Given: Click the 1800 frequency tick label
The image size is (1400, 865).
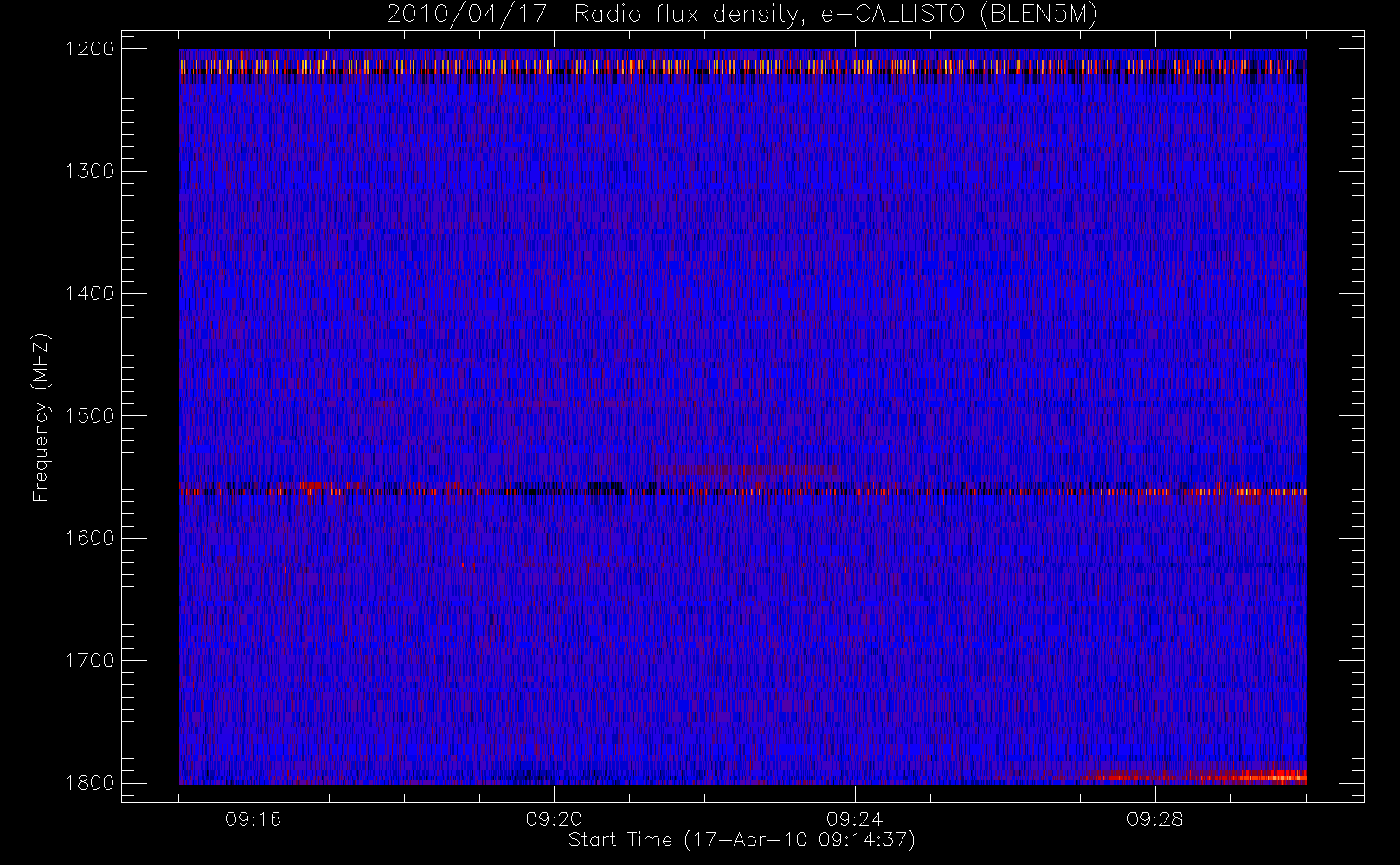Looking at the screenshot, I should (90, 783).
